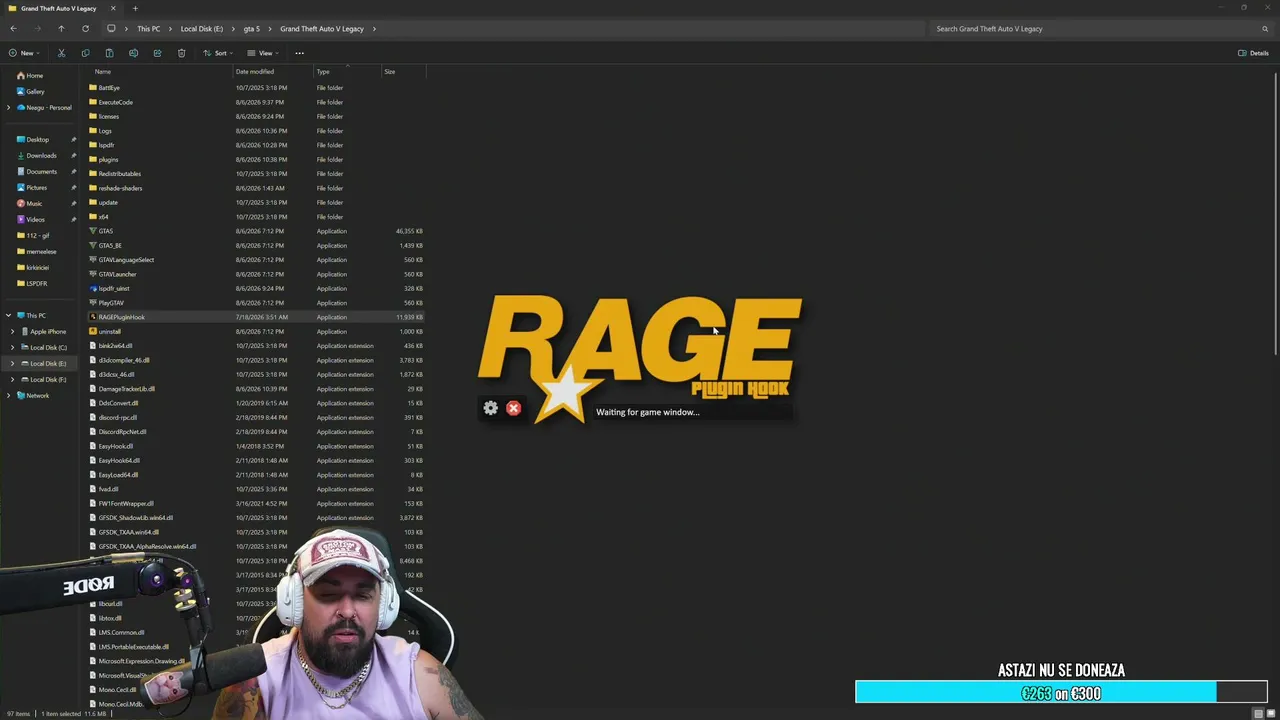Go to This PC in breadcrumb
The height and width of the screenshot is (720, 1280).
click(148, 29)
